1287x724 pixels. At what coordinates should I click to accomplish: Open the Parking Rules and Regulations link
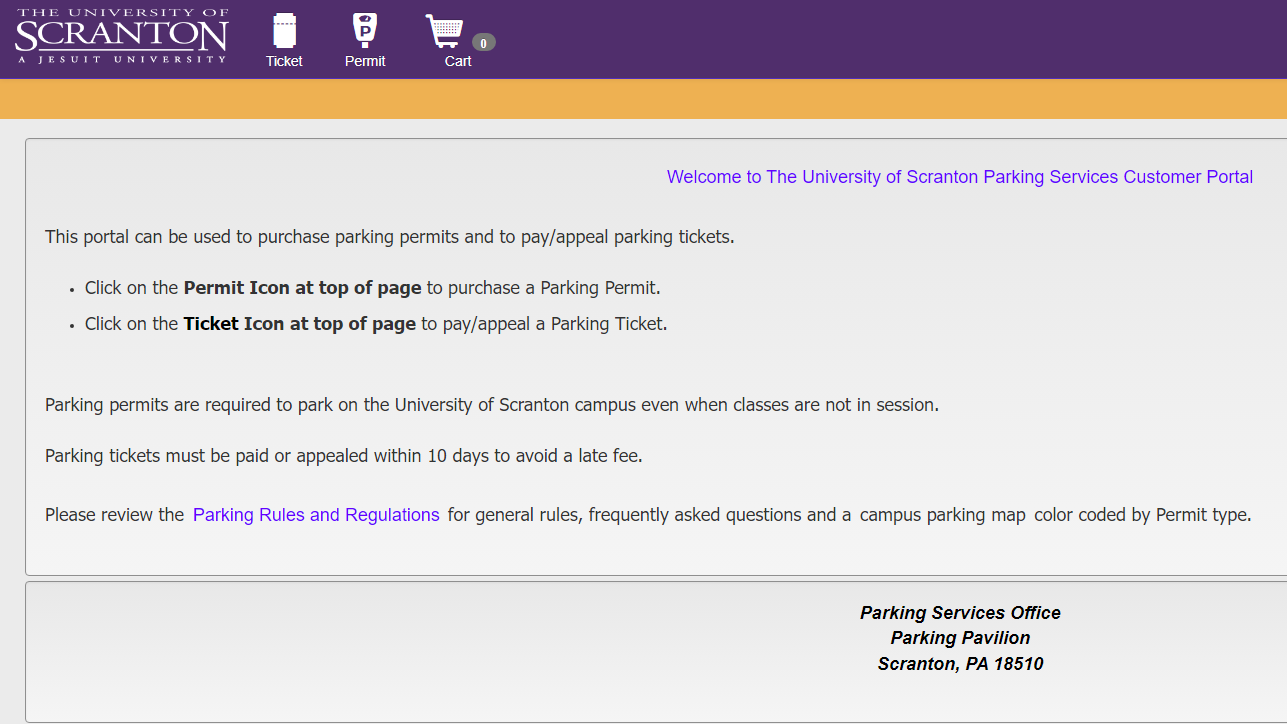(316, 515)
